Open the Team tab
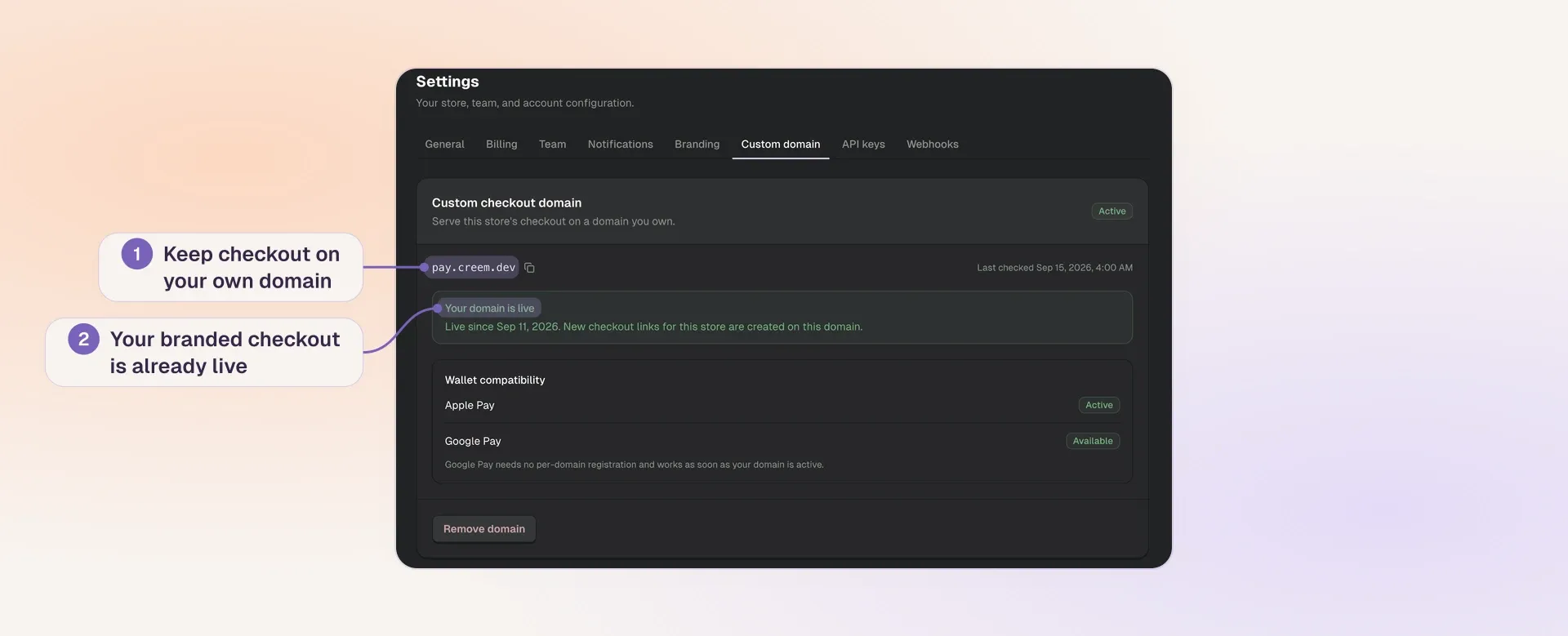The height and width of the screenshot is (636, 1568). click(x=552, y=145)
